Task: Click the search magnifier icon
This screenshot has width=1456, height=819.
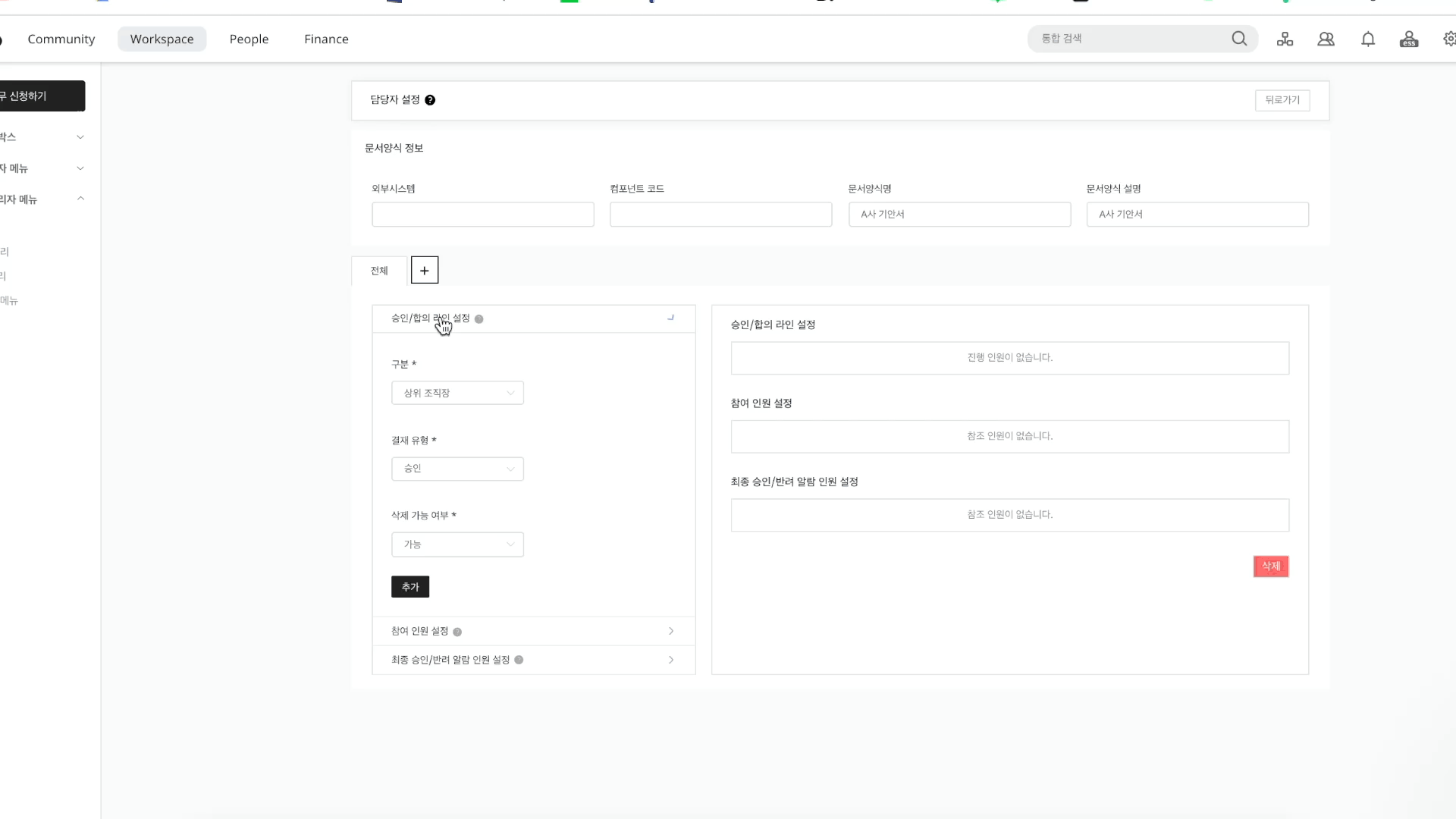Action: tap(1239, 39)
